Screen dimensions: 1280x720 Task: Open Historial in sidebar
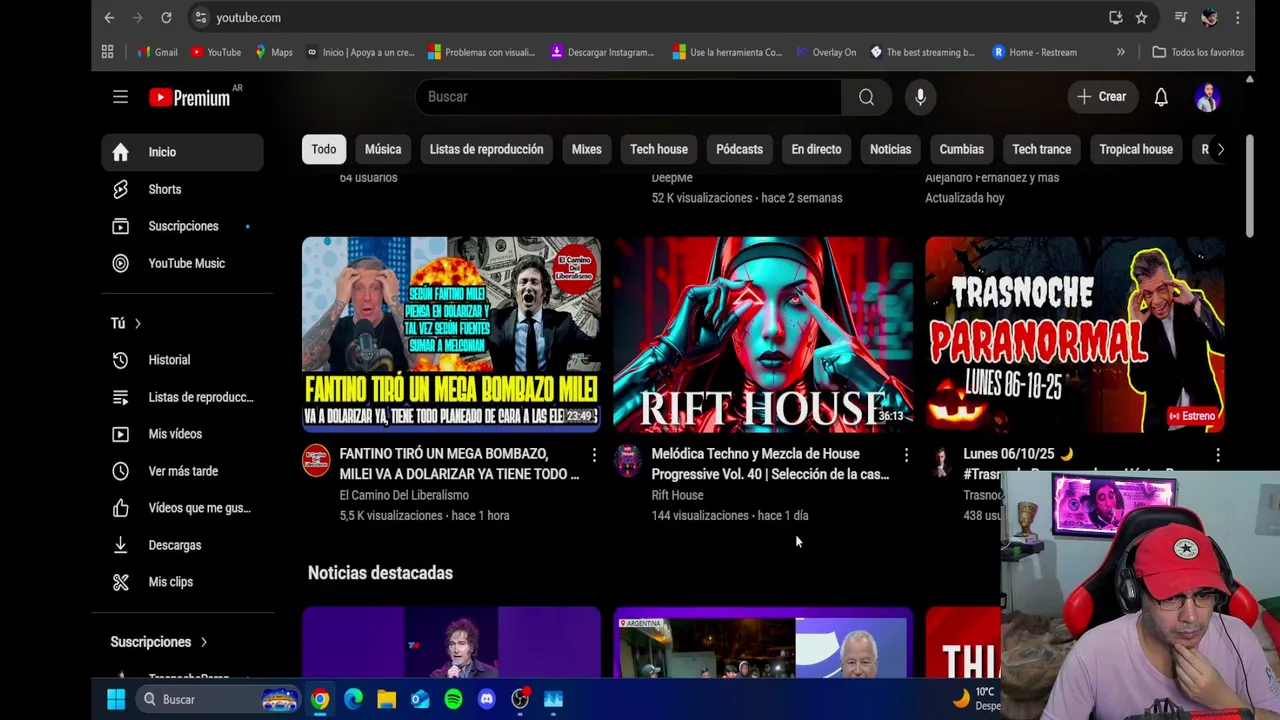tap(182, 360)
